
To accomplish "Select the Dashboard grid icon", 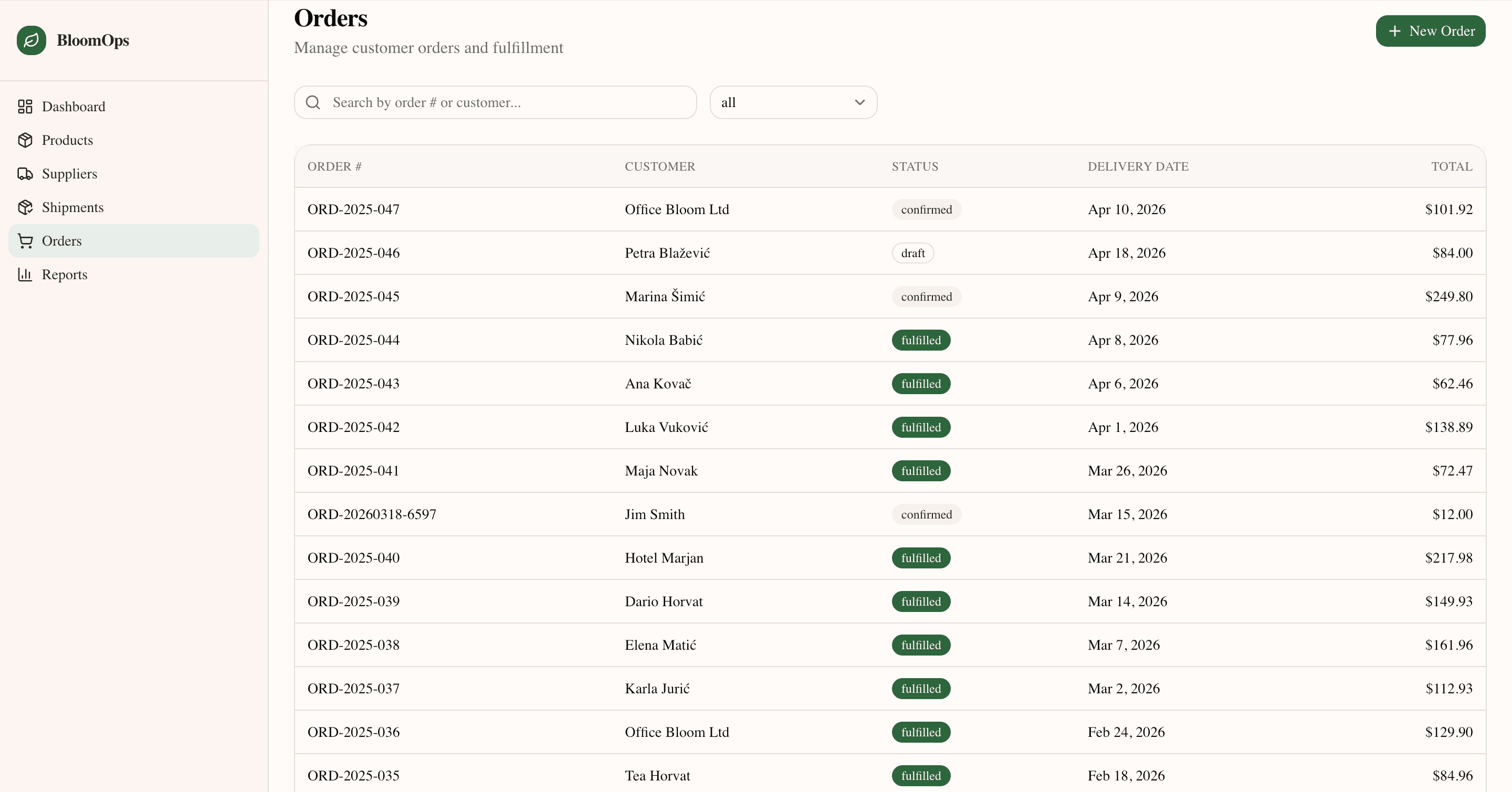I will click(x=25, y=106).
